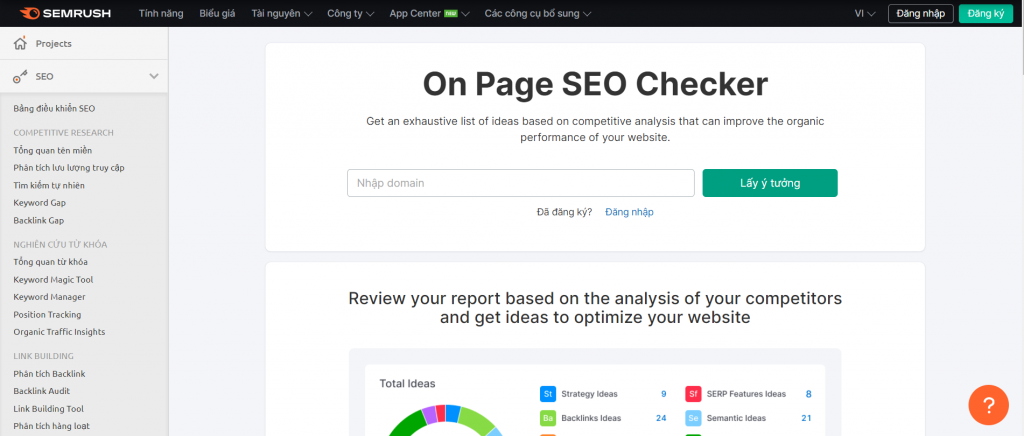Click the Total Ideas donut chart
Image resolution: width=1024 pixels, height=436 pixels.
[446, 420]
